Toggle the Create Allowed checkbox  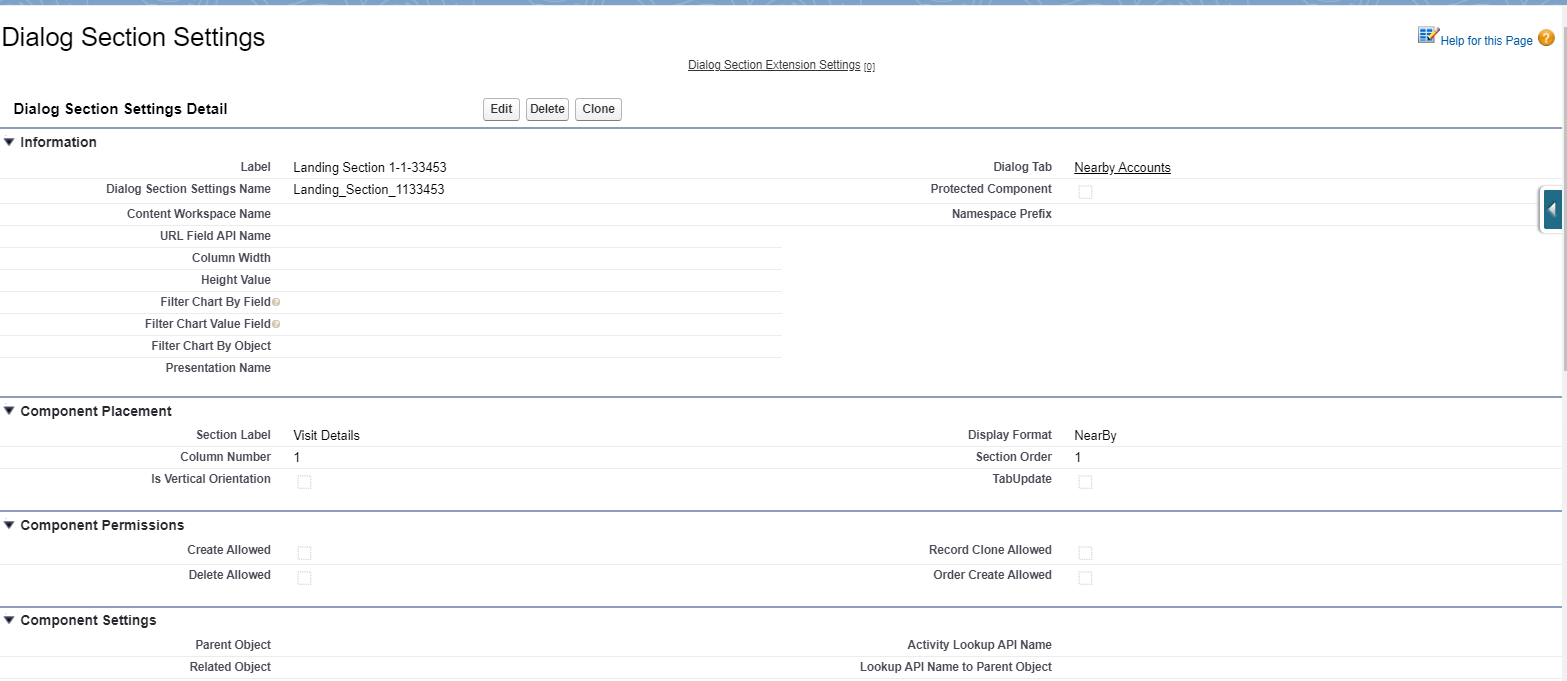[304, 553]
